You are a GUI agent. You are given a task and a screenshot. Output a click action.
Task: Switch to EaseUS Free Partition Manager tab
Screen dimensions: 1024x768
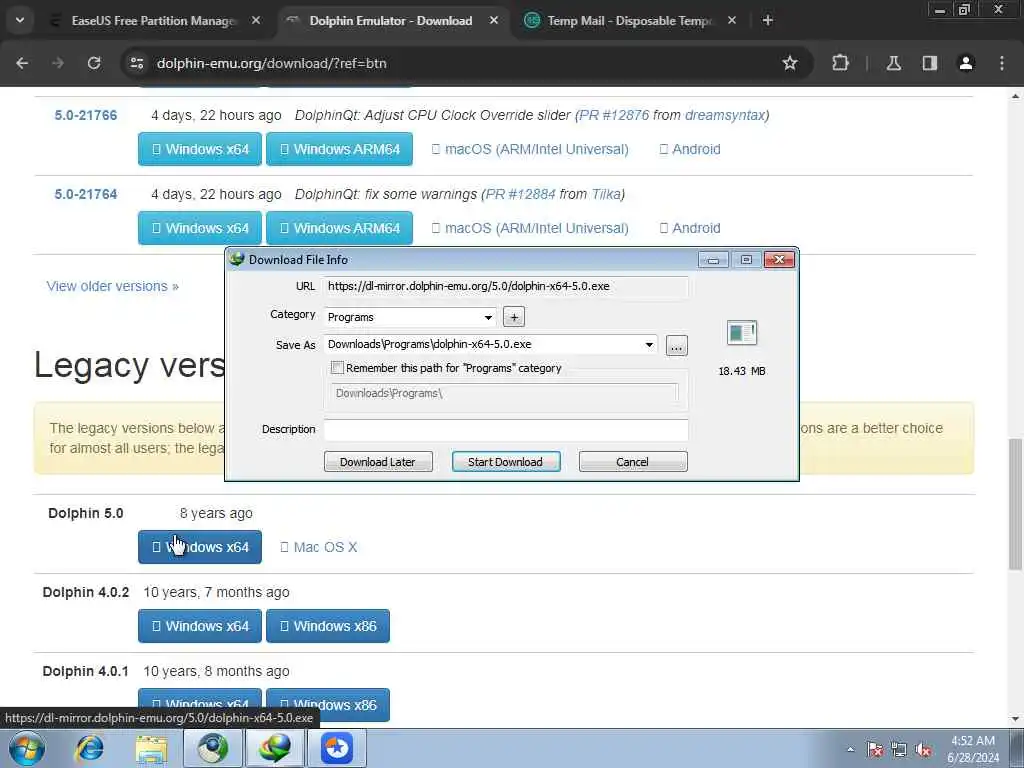(155, 21)
